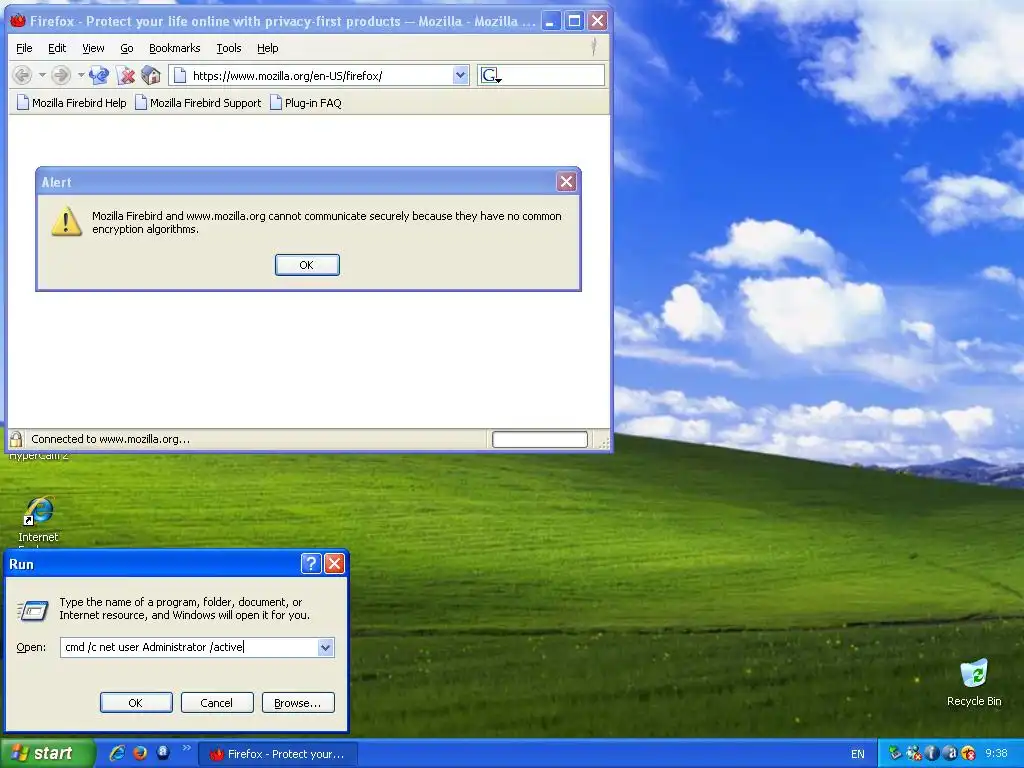1024x768 pixels.
Task: Click OK in the Alert dialog
Action: pyautogui.click(x=307, y=265)
